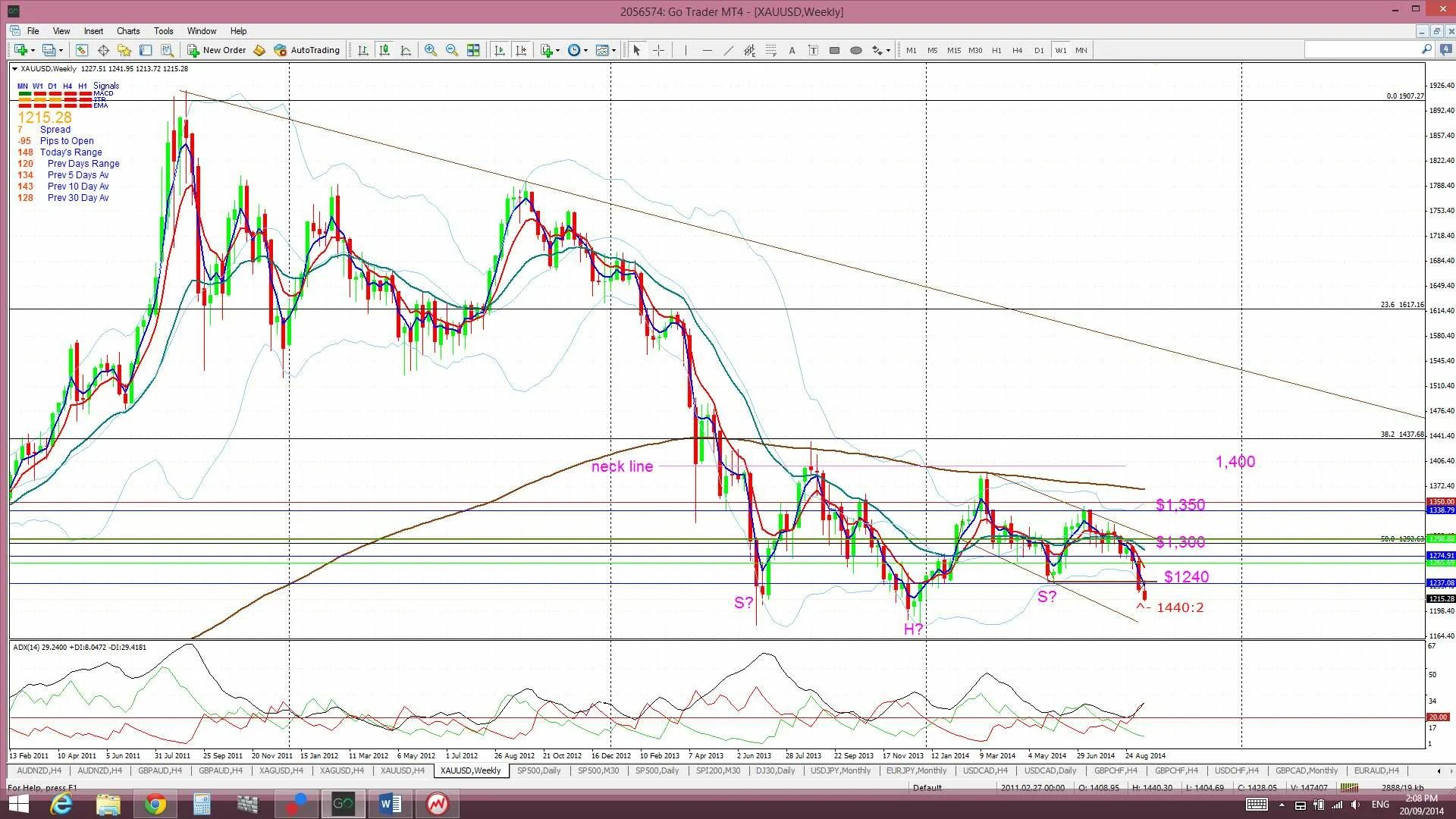Select the H4 timeframe button
Viewport: 1456px width, 819px height.
[x=1017, y=50]
